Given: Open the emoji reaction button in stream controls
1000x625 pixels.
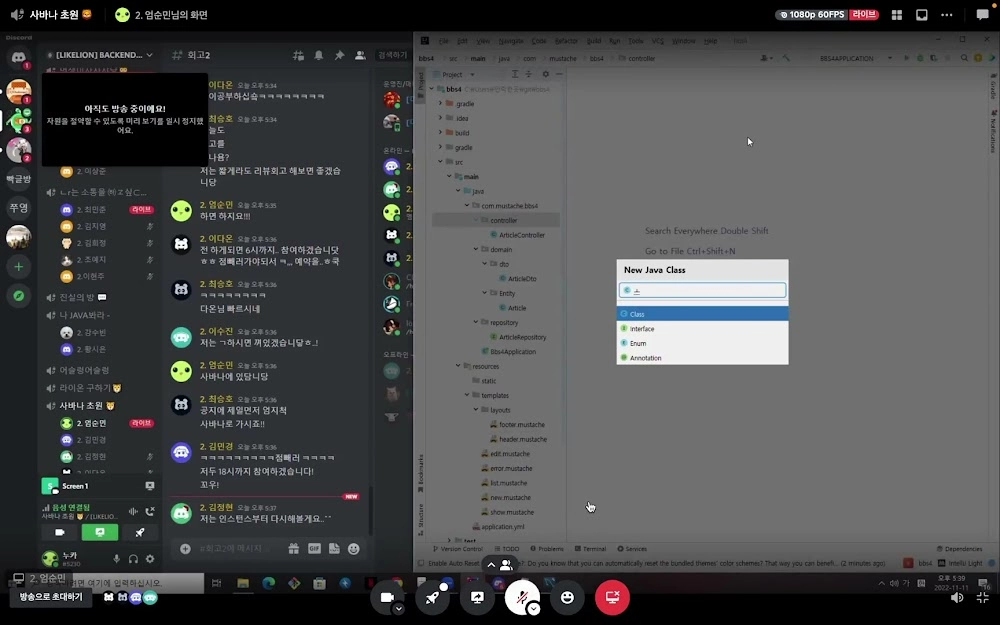Looking at the screenshot, I should [x=567, y=598].
